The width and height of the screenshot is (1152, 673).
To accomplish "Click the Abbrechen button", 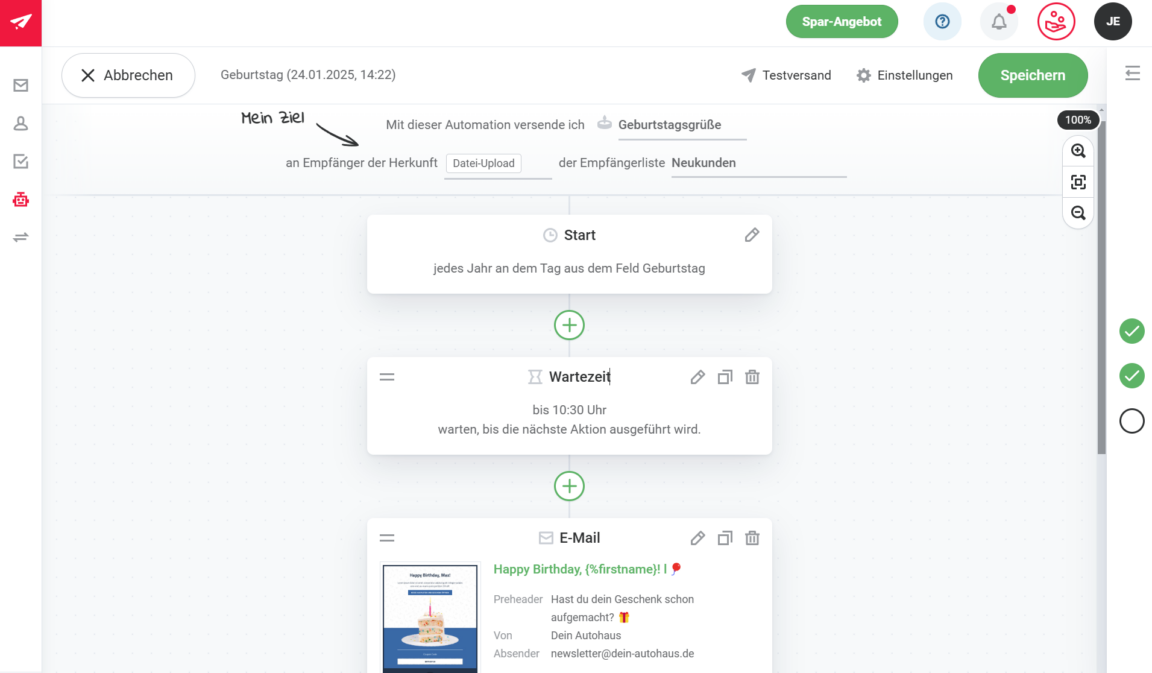I will click(x=127, y=75).
